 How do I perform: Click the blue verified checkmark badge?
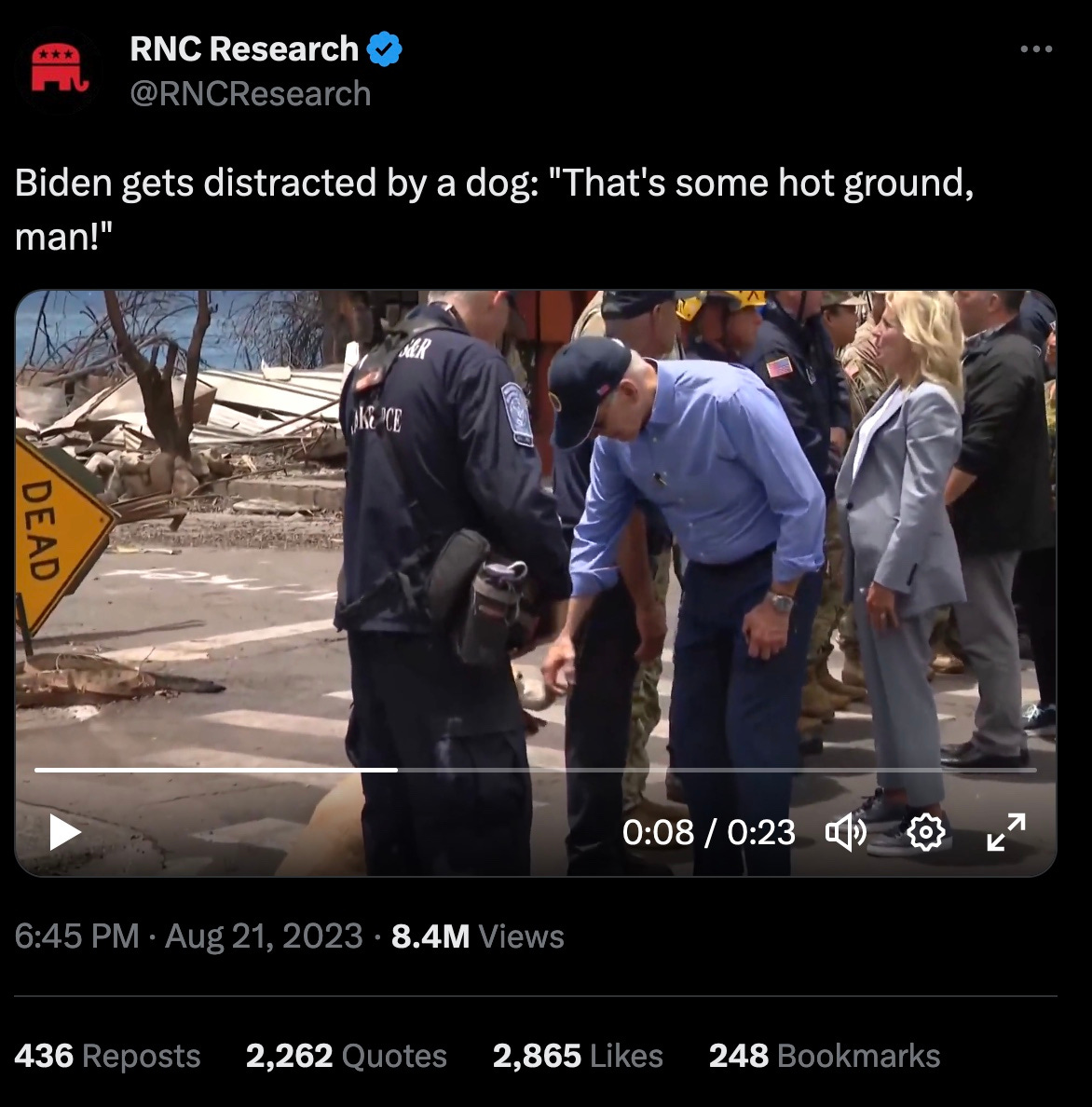(x=385, y=48)
